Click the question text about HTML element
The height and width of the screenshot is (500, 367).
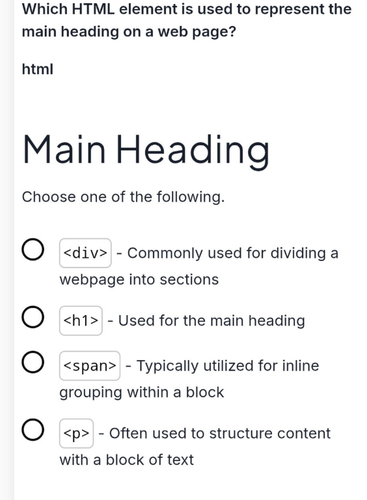[x=187, y=20]
